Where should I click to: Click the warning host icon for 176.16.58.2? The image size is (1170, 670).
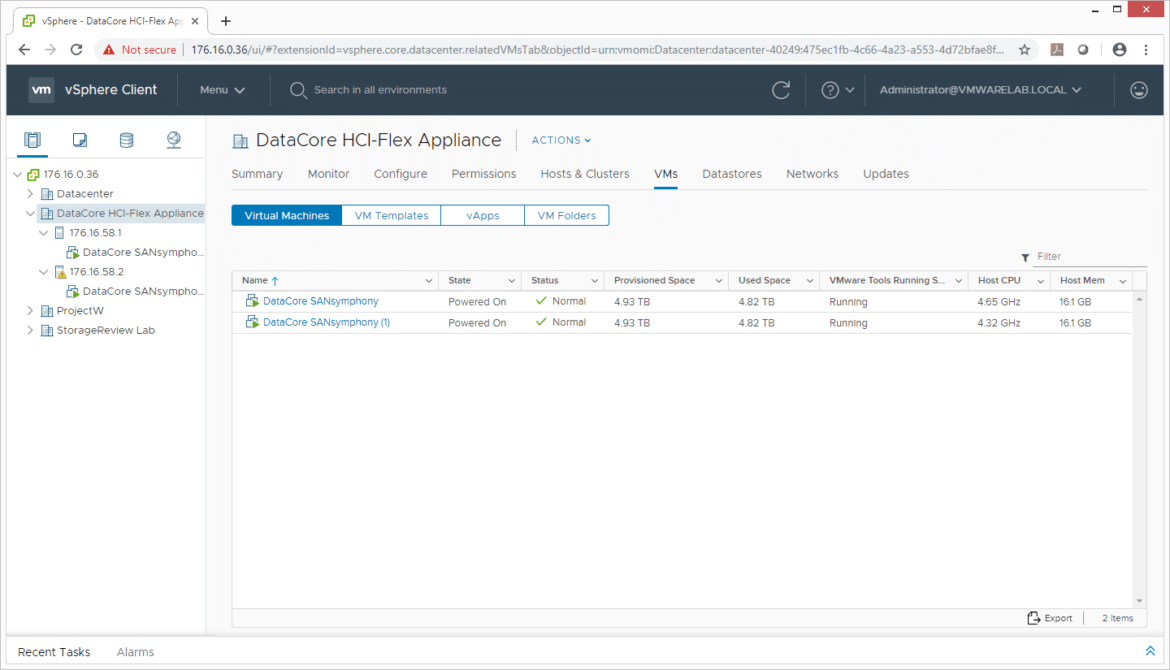(x=60, y=272)
